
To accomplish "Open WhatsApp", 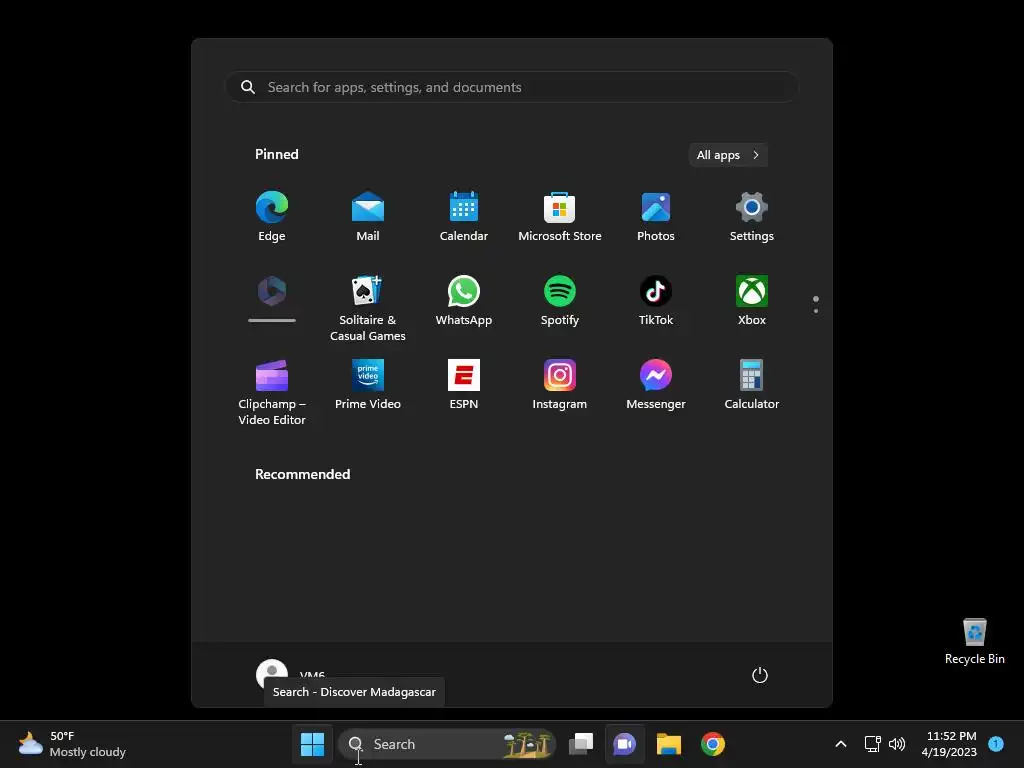I will point(464,300).
